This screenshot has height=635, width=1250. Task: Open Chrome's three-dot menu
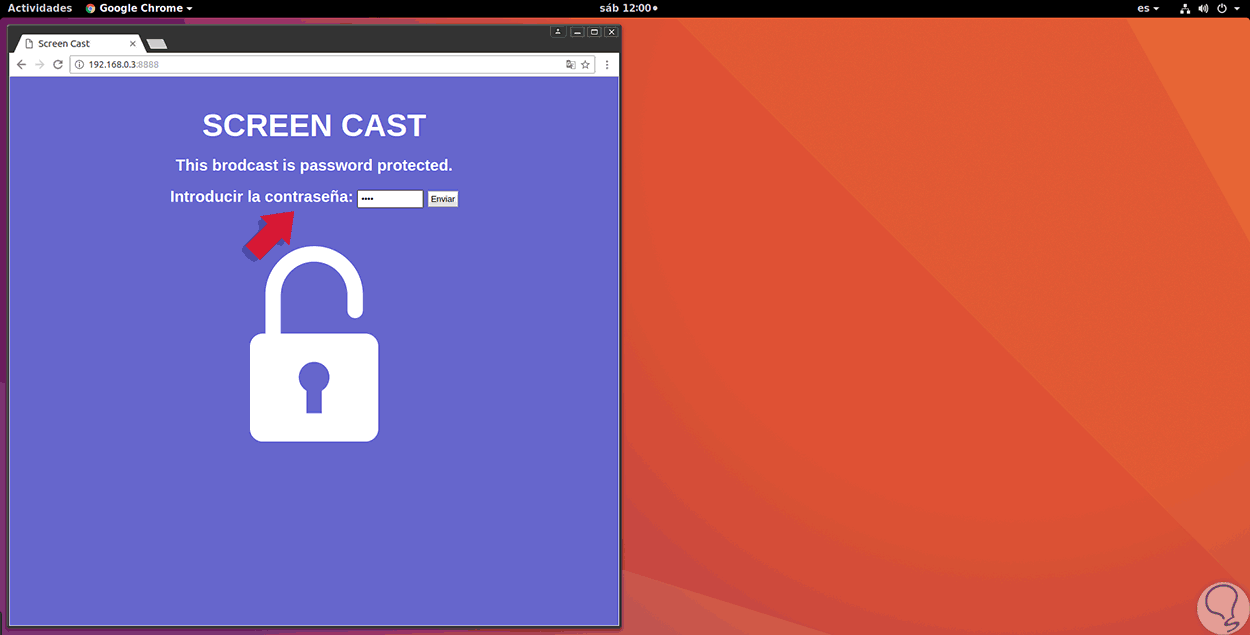[x=607, y=64]
